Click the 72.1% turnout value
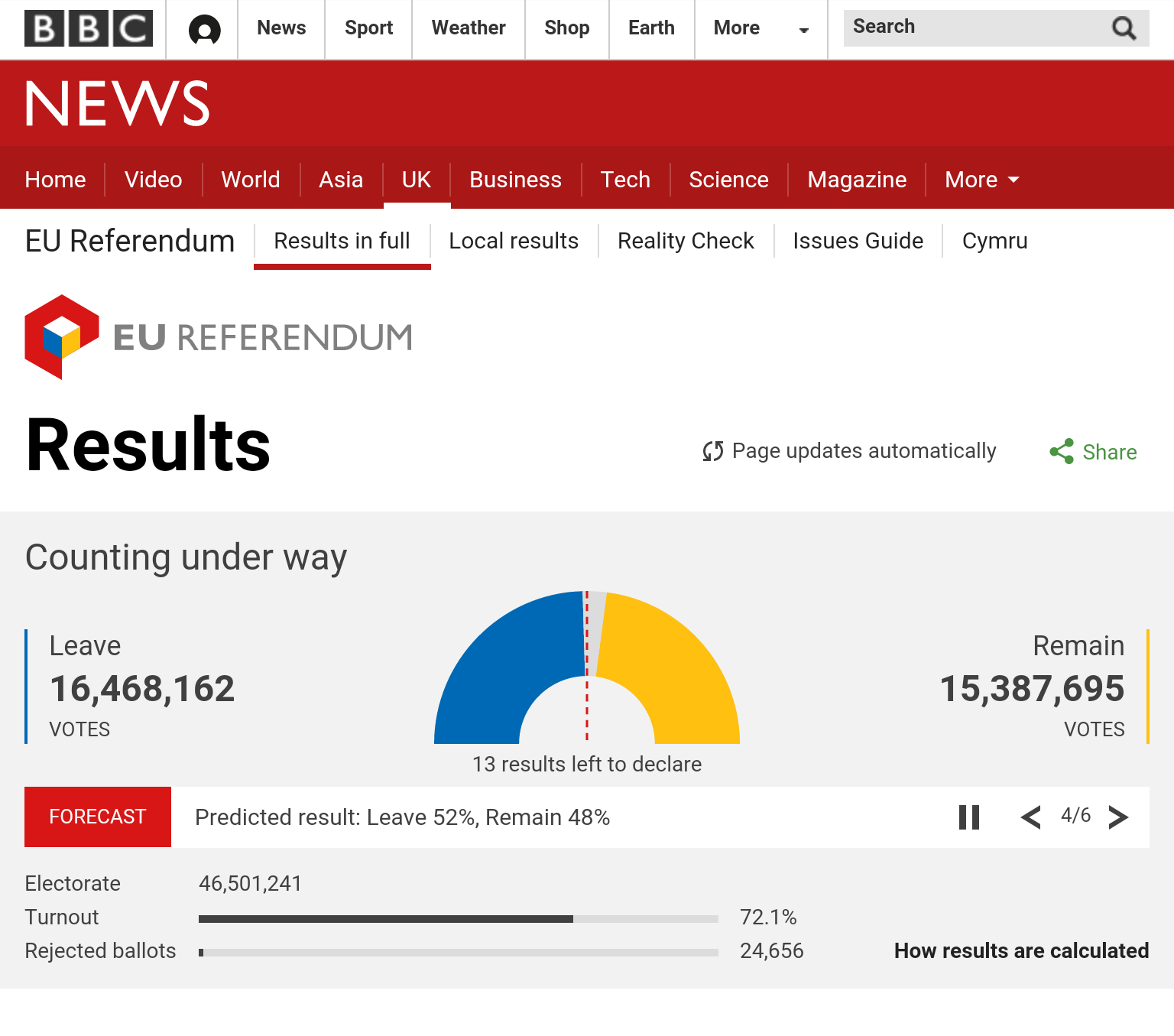The width and height of the screenshot is (1174, 1036). (x=768, y=917)
